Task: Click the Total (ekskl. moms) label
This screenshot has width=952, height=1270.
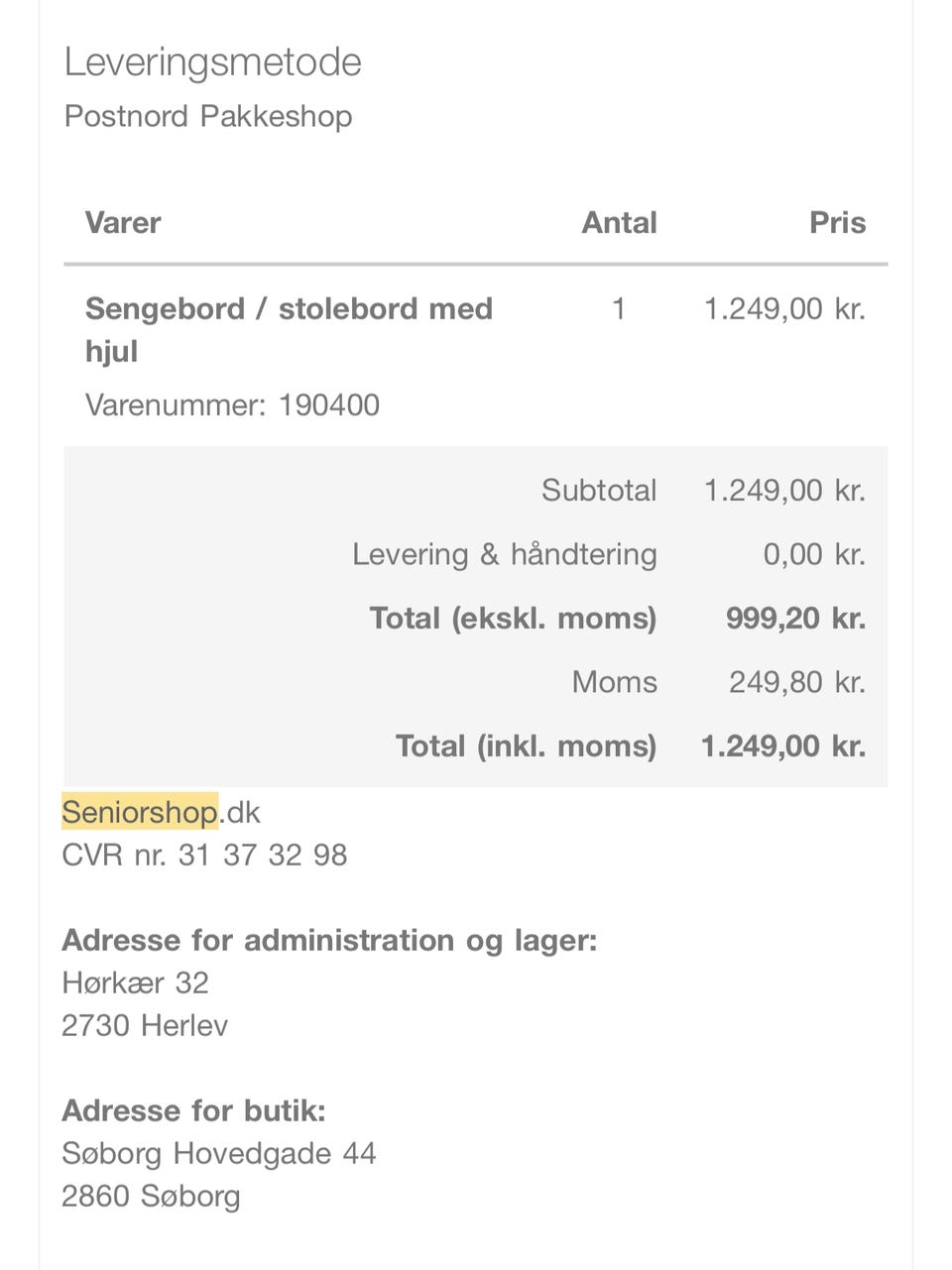Action: pos(513,618)
